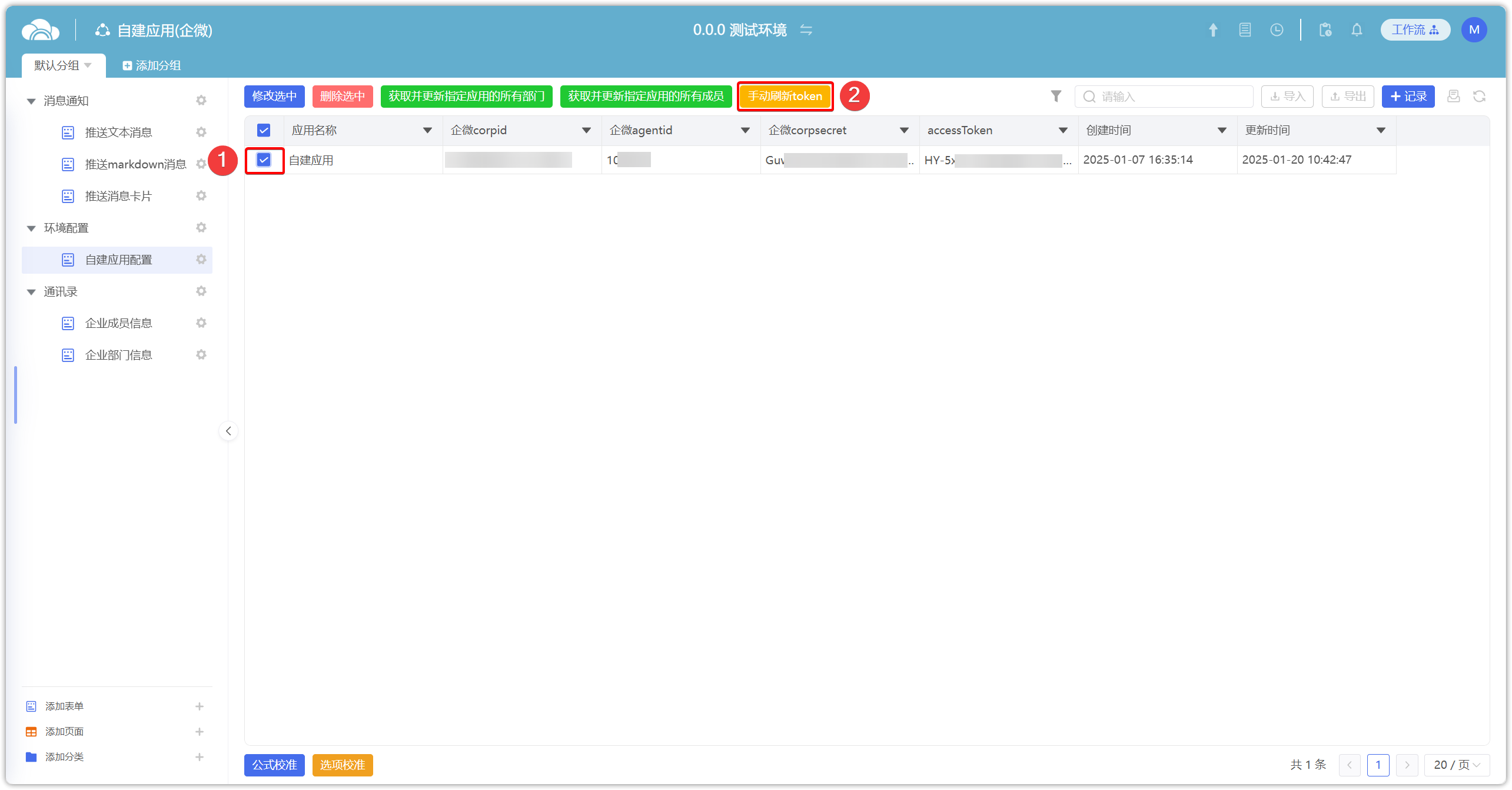Click the 选项校准 button
Screen dimensions: 1512x790
[343, 765]
